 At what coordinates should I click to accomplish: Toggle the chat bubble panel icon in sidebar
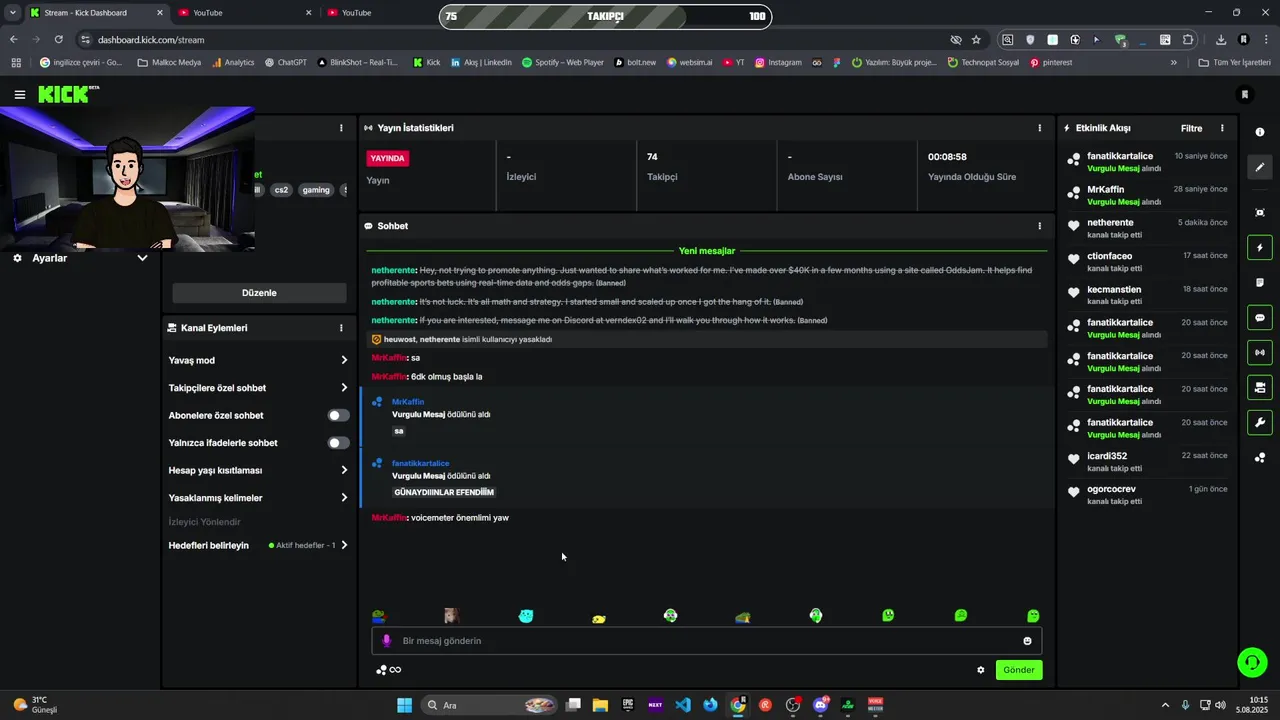pyautogui.click(x=1259, y=318)
